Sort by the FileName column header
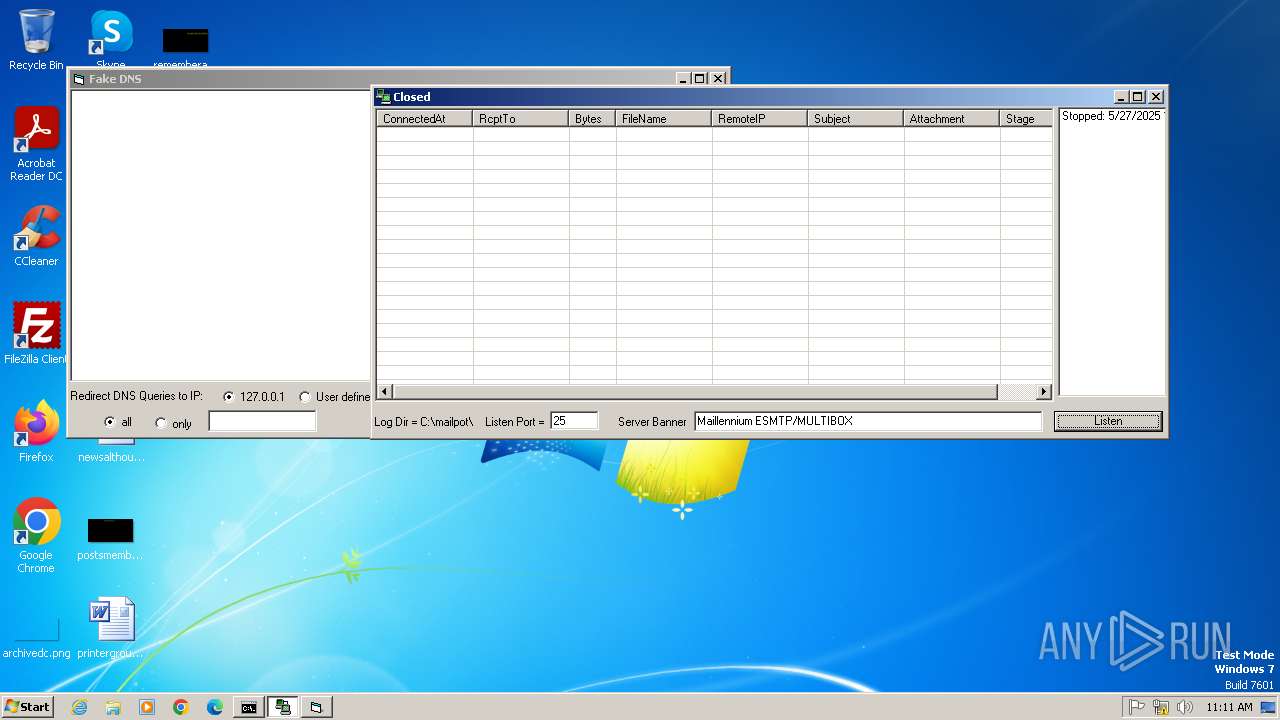 tap(664, 118)
